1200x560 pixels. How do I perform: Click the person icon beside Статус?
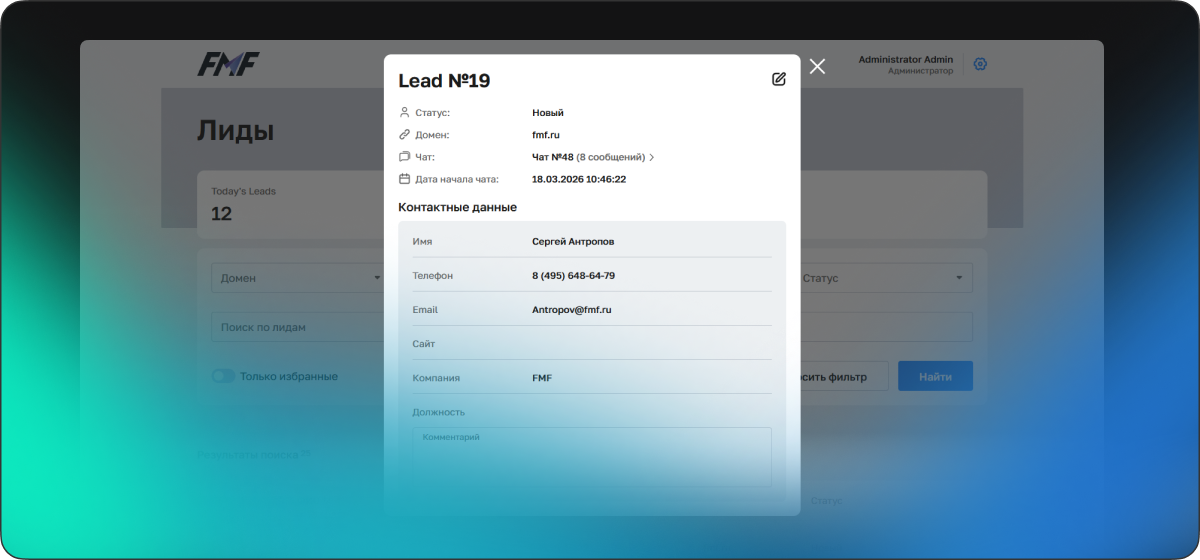[404, 113]
